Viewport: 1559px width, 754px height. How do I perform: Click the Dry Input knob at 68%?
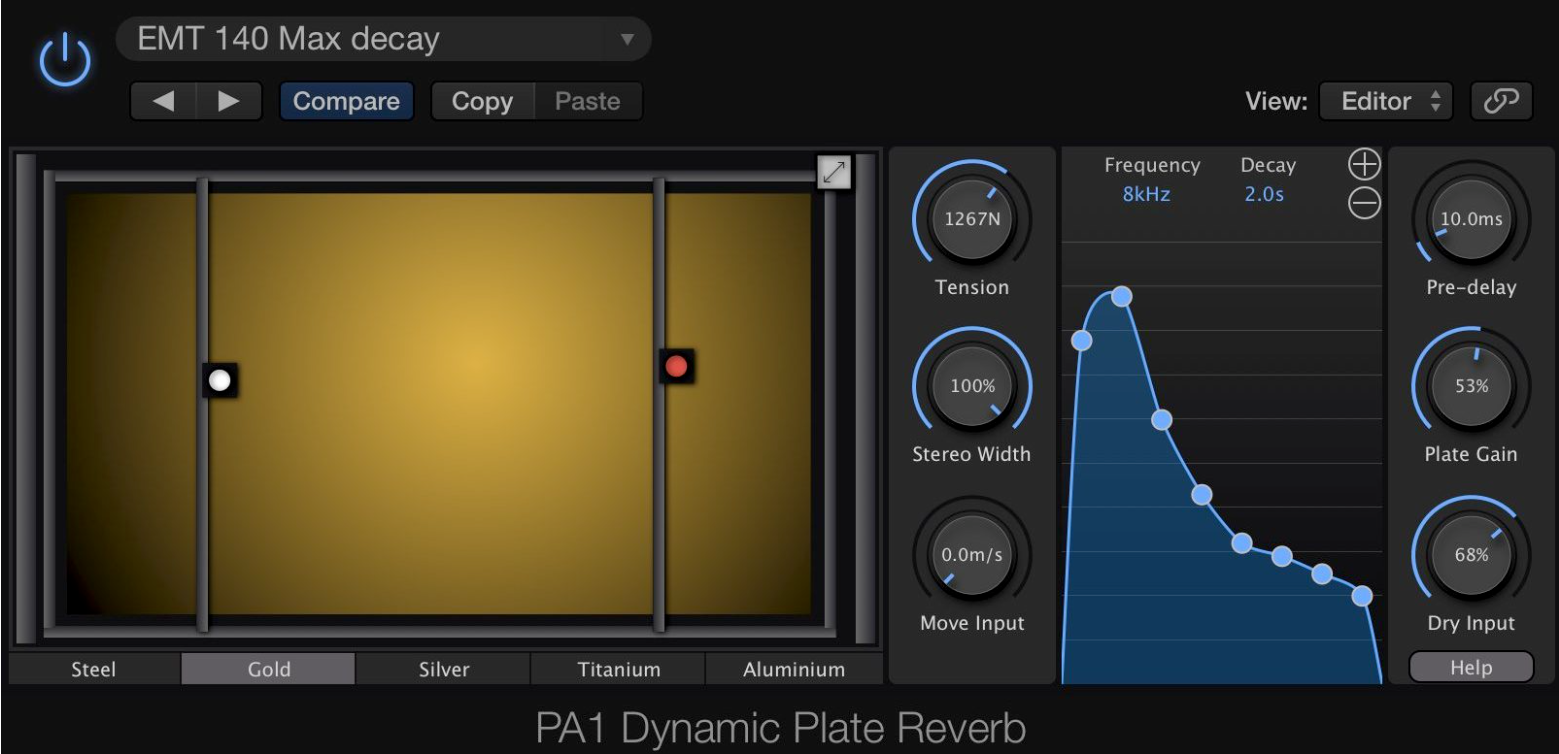tap(1471, 555)
